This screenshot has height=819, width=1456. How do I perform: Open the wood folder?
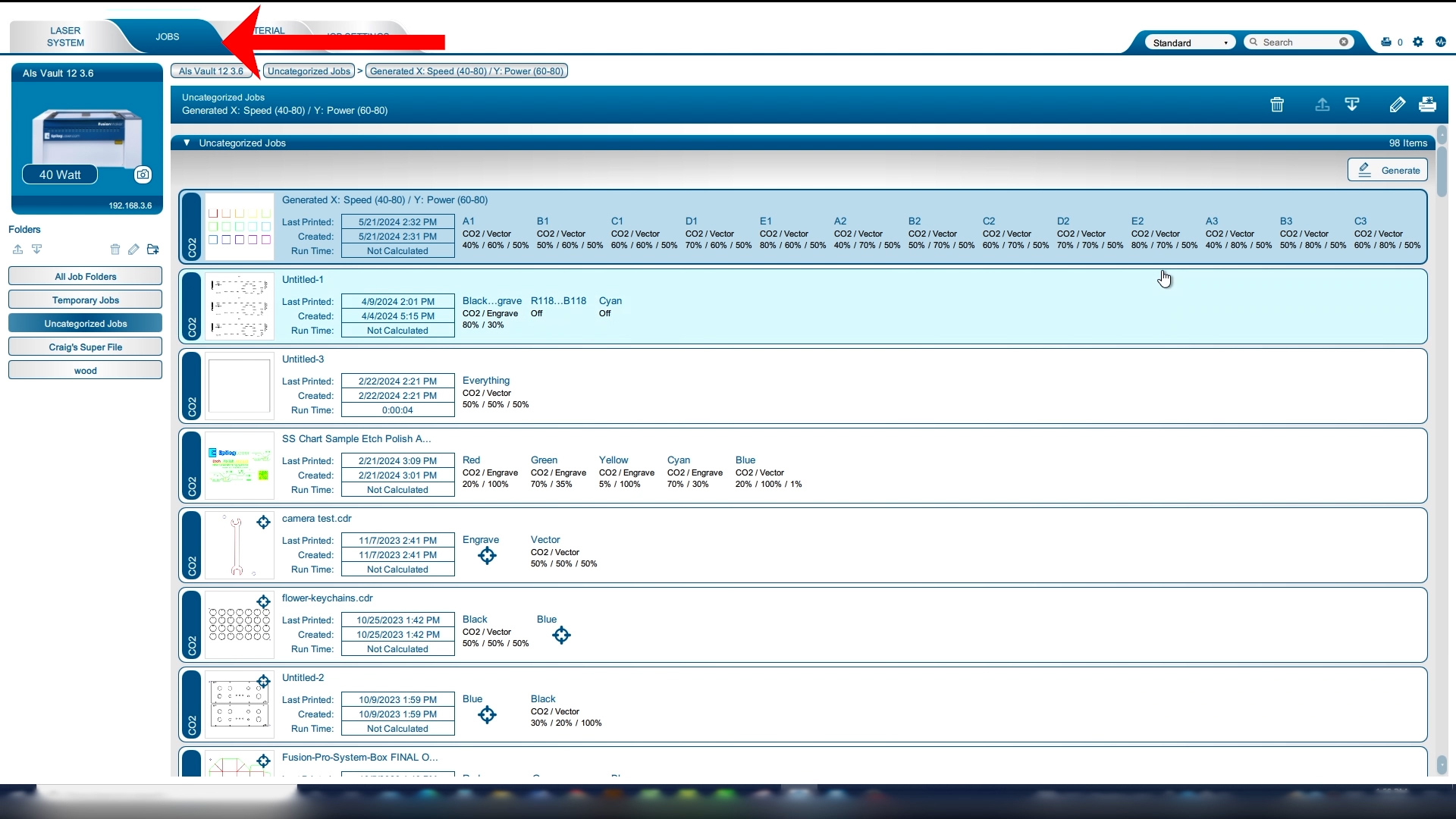coord(86,371)
